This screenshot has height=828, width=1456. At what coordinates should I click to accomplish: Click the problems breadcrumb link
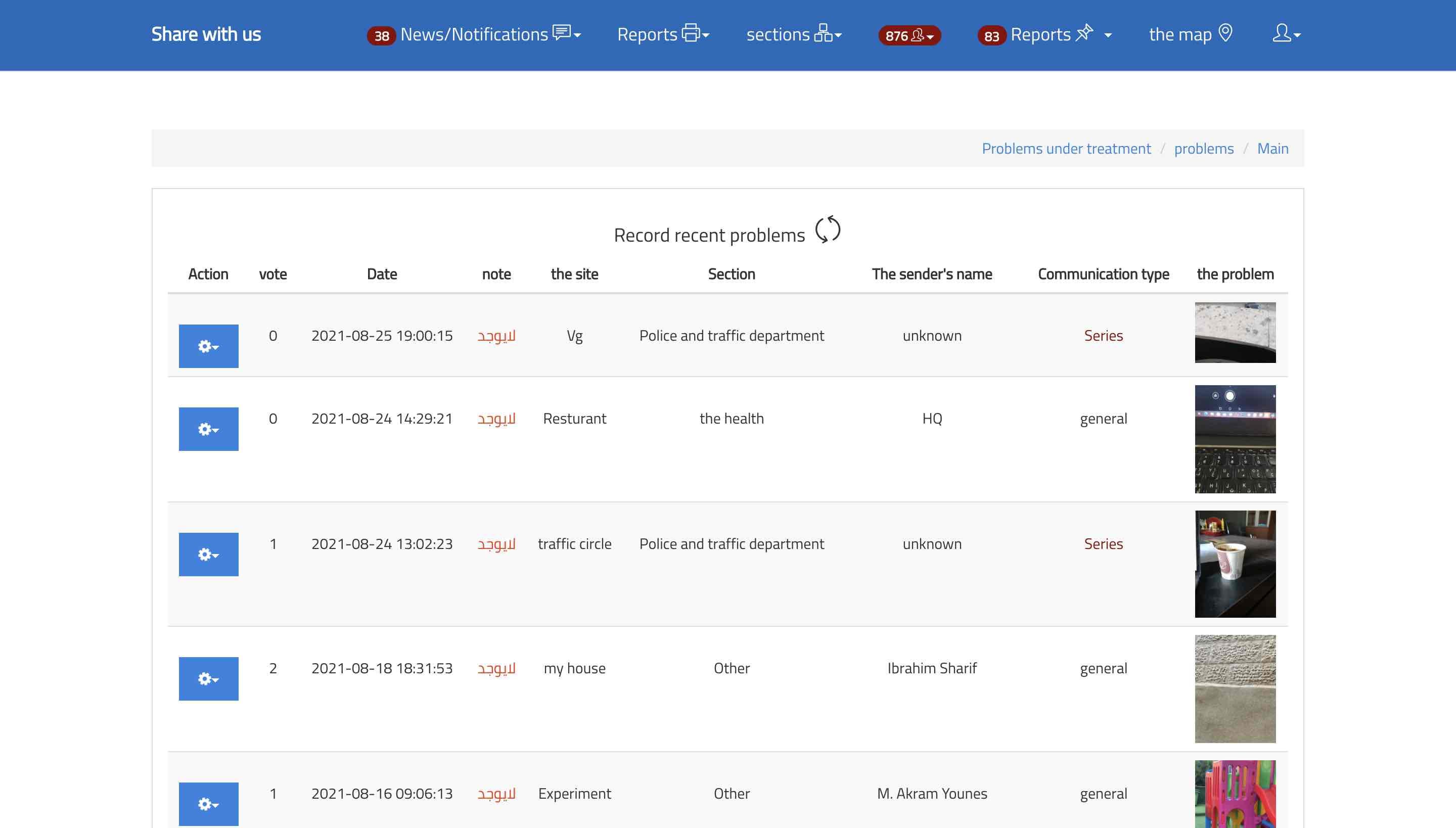[x=1203, y=149]
